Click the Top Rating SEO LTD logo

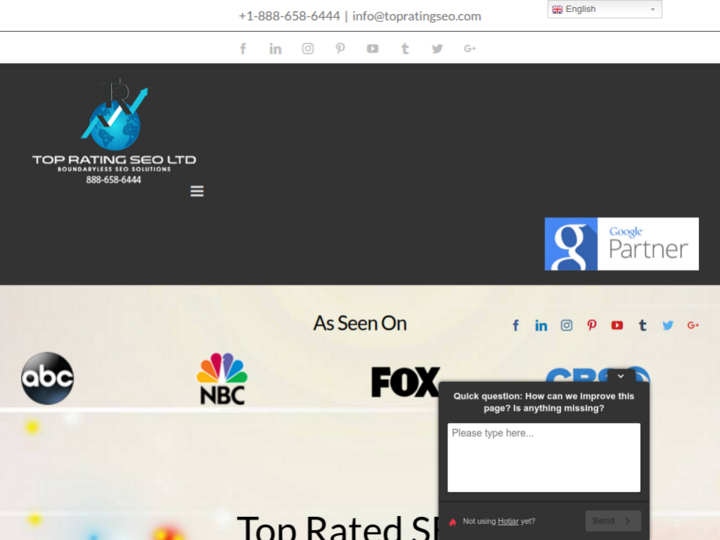coord(114,132)
